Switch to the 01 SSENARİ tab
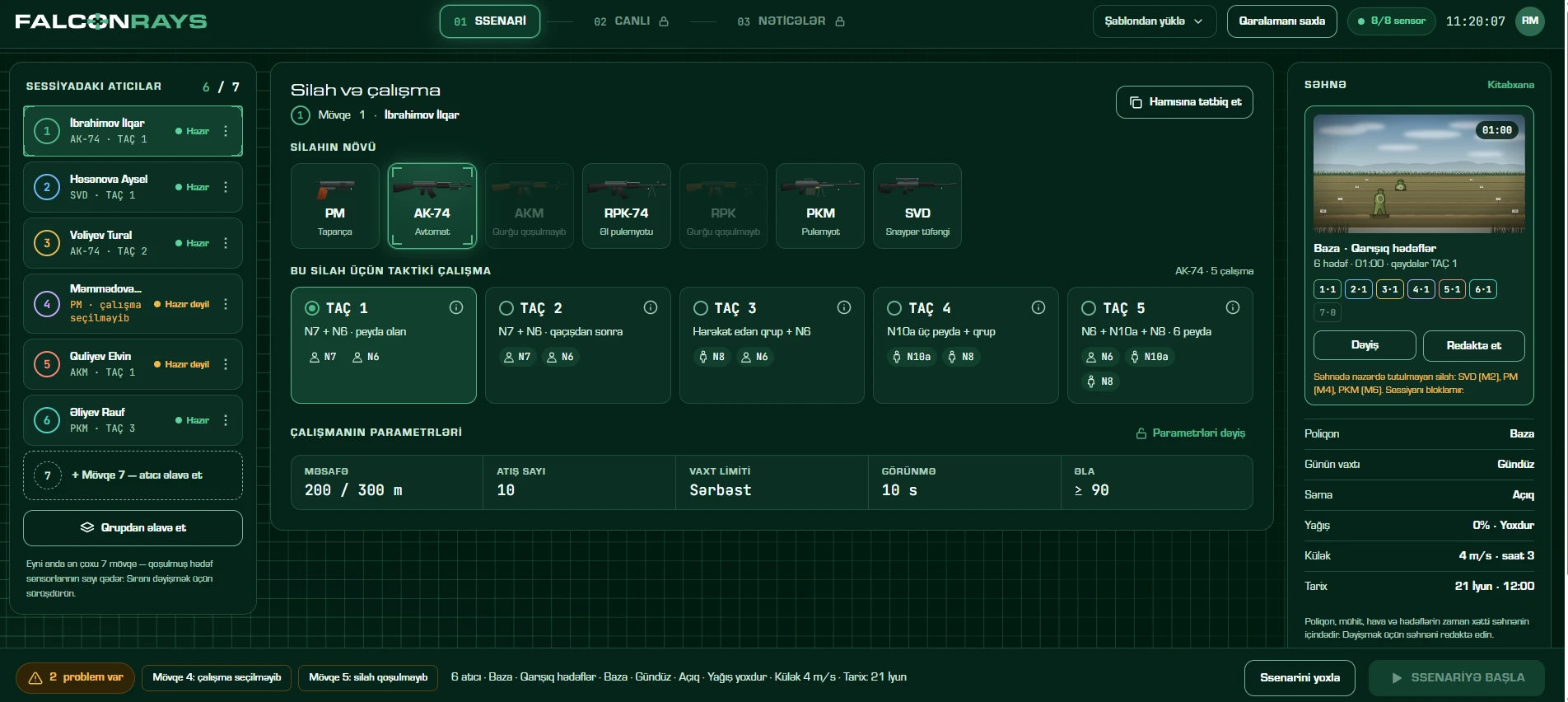The width and height of the screenshot is (1568, 702). point(490,21)
